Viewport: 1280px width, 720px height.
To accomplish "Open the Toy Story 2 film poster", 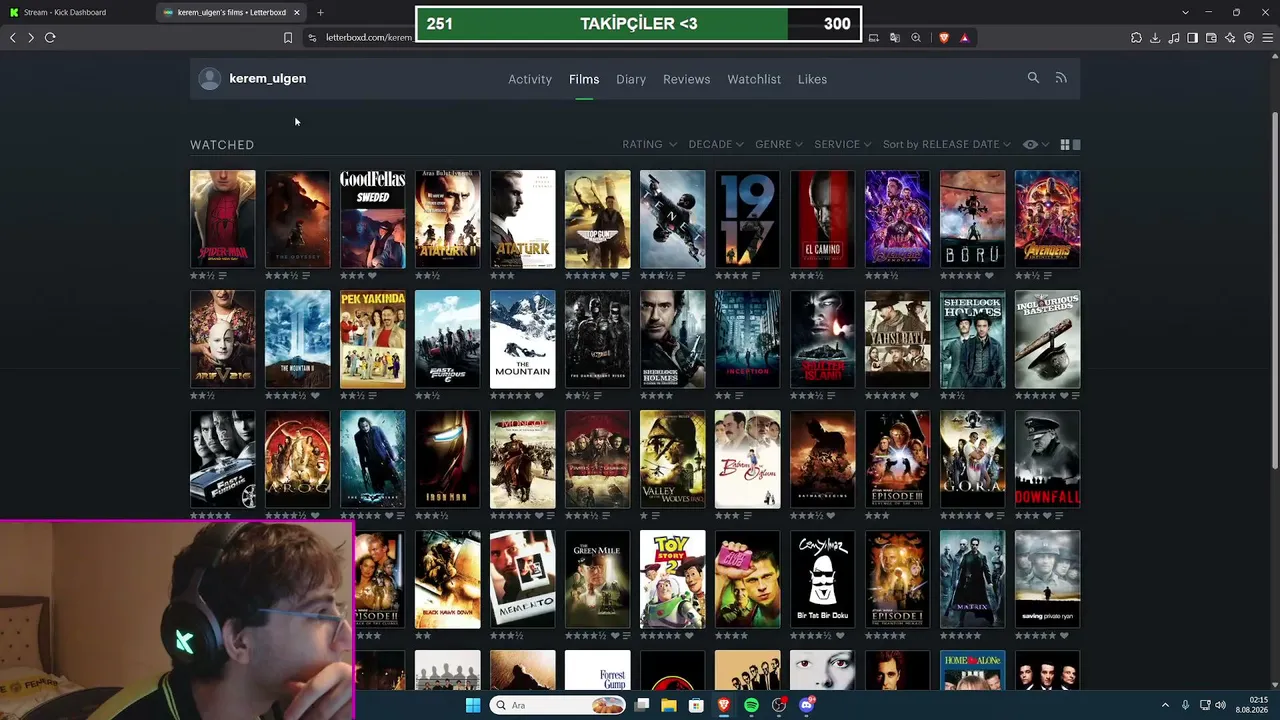I will tap(672, 579).
